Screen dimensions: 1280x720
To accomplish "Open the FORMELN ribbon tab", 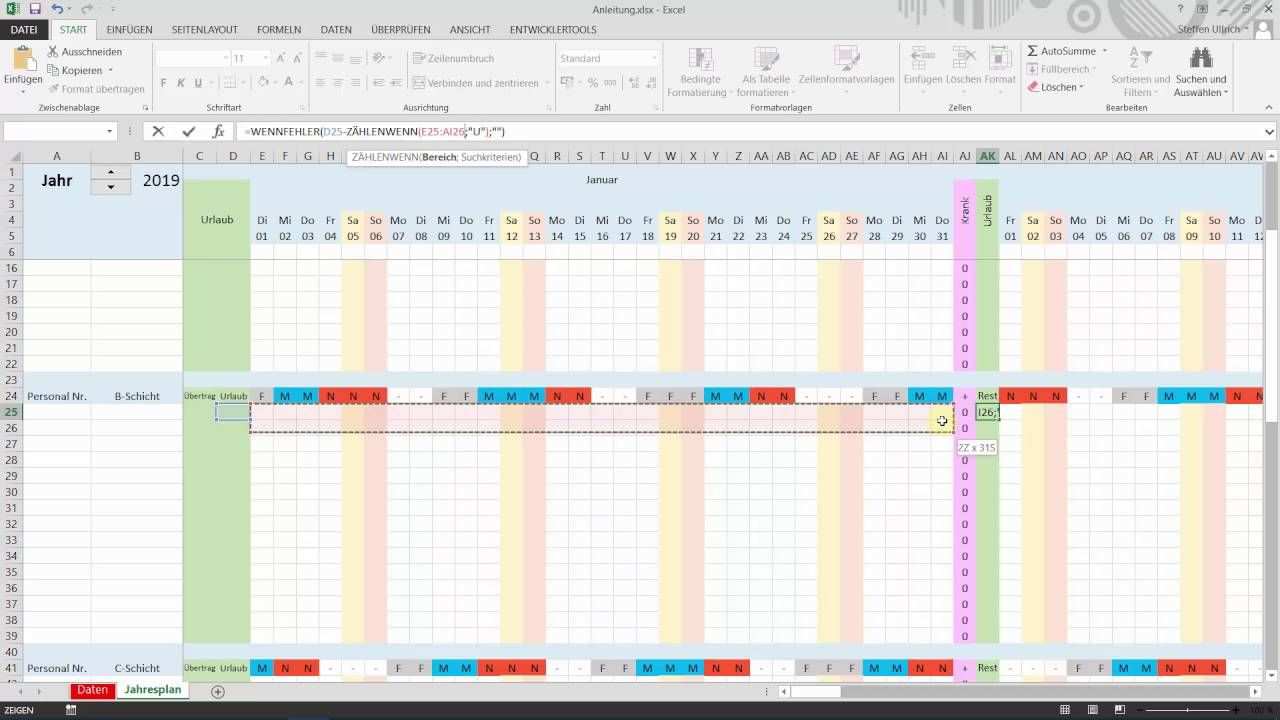I will [278, 30].
